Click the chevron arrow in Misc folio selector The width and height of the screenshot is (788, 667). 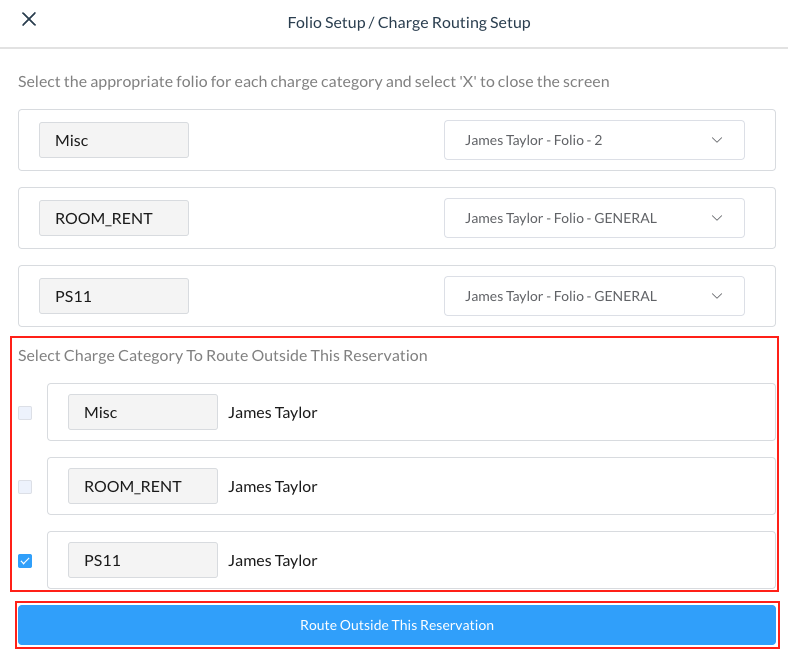(717, 140)
